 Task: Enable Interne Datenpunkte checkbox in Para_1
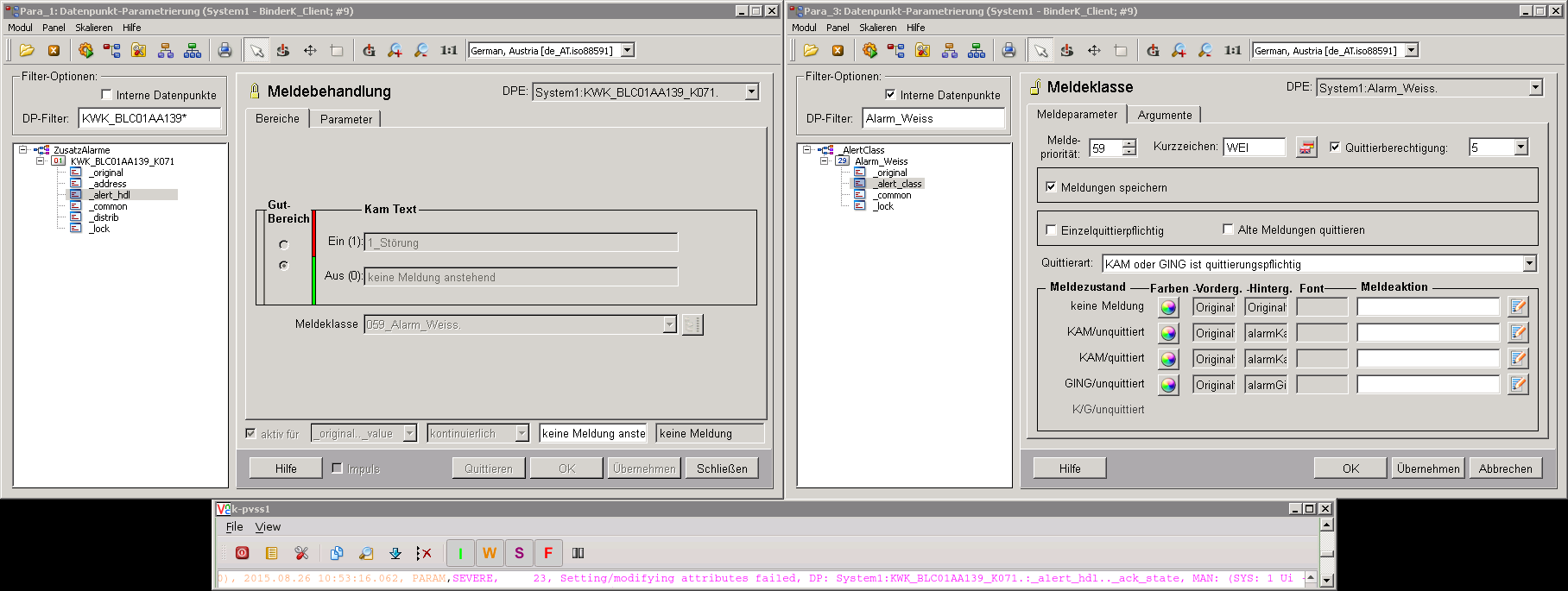[107, 95]
